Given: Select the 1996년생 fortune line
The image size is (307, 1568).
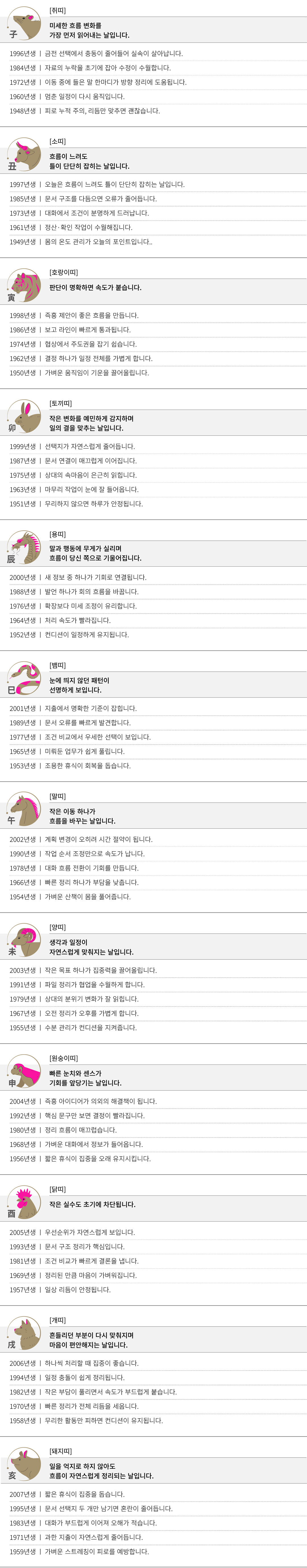Looking at the screenshot, I should [96, 54].
